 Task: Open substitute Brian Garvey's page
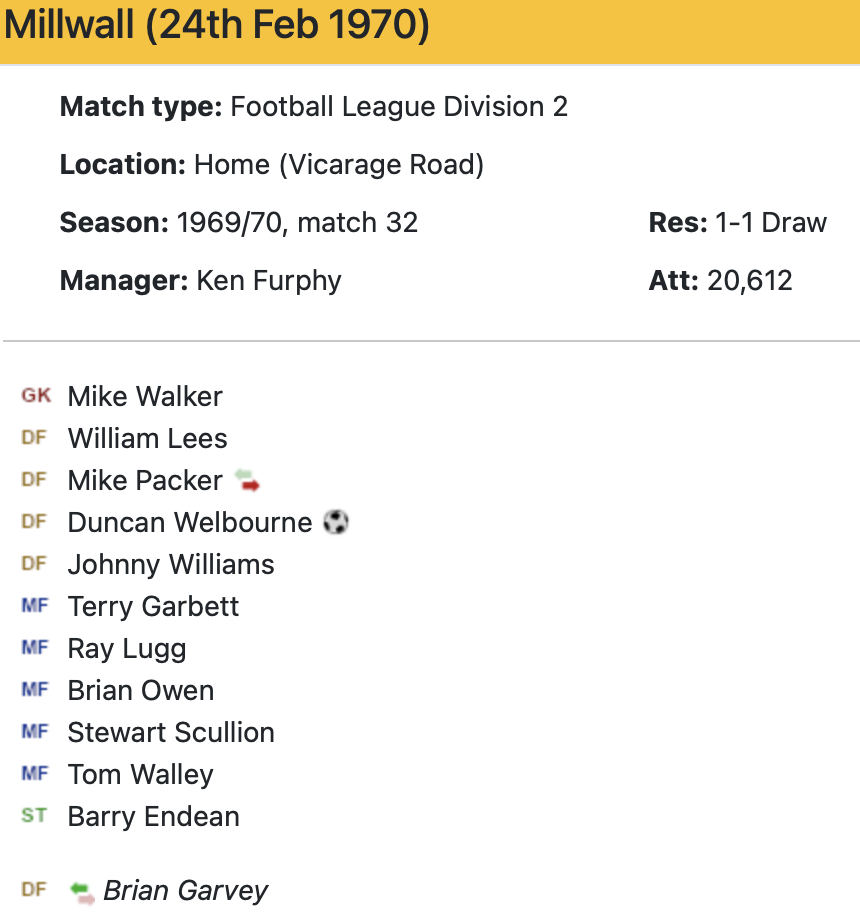tap(186, 890)
